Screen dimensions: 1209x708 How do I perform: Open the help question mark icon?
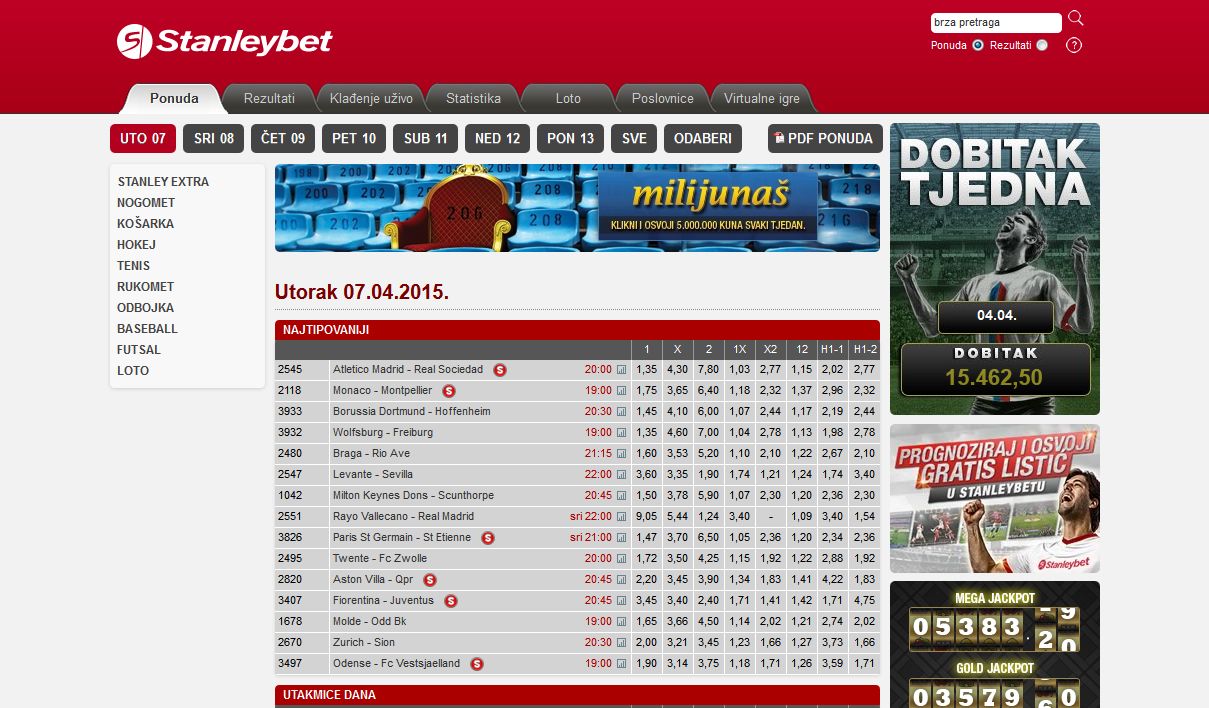tap(1074, 45)
